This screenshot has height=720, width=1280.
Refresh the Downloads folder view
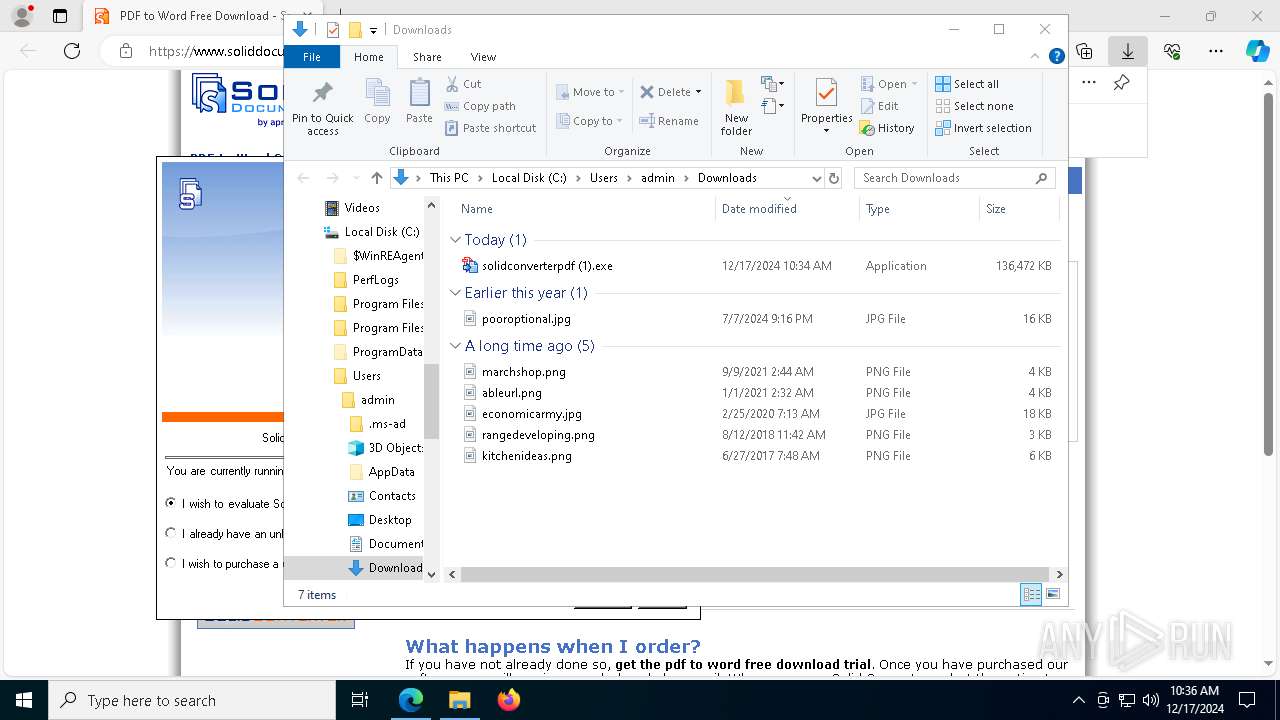pos(835,178)
